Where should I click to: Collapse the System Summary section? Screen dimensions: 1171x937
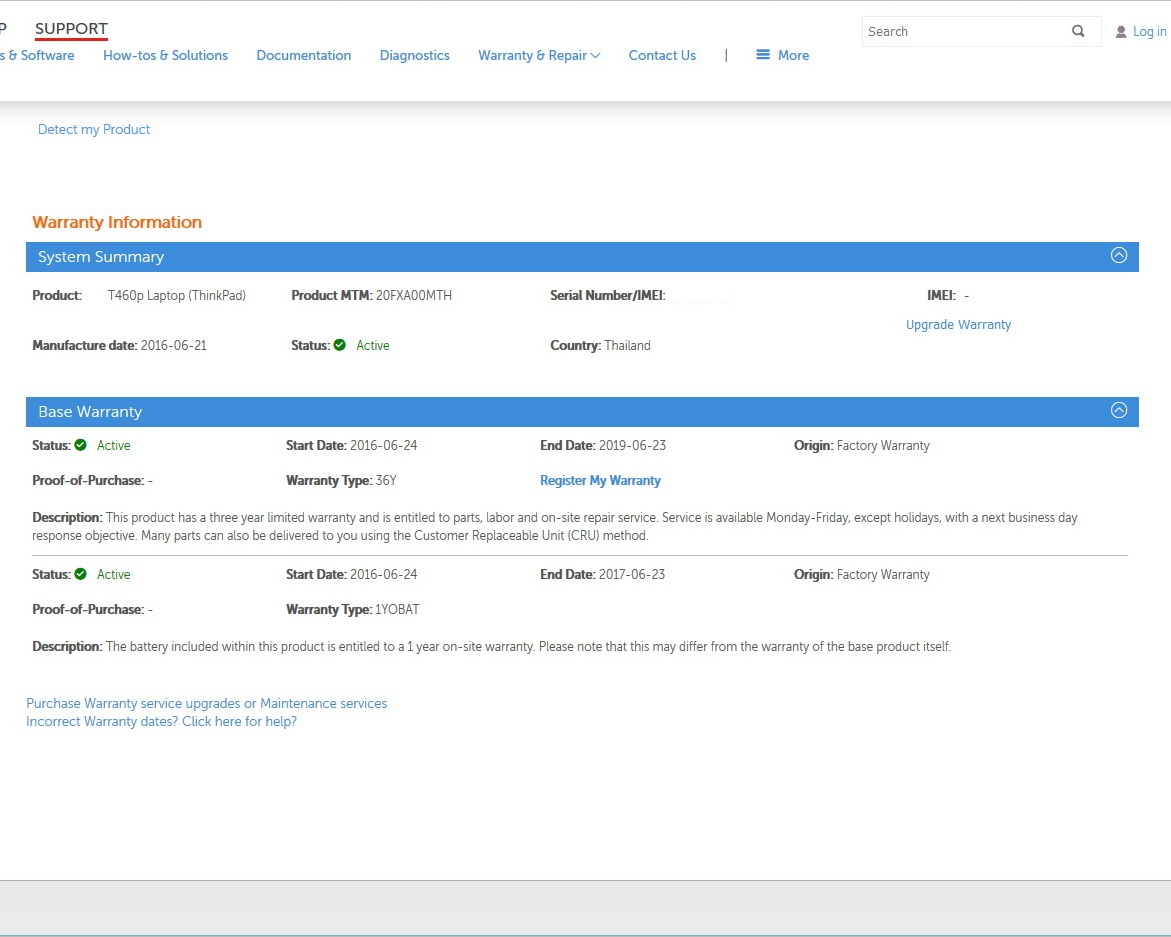click(1118, 255)
